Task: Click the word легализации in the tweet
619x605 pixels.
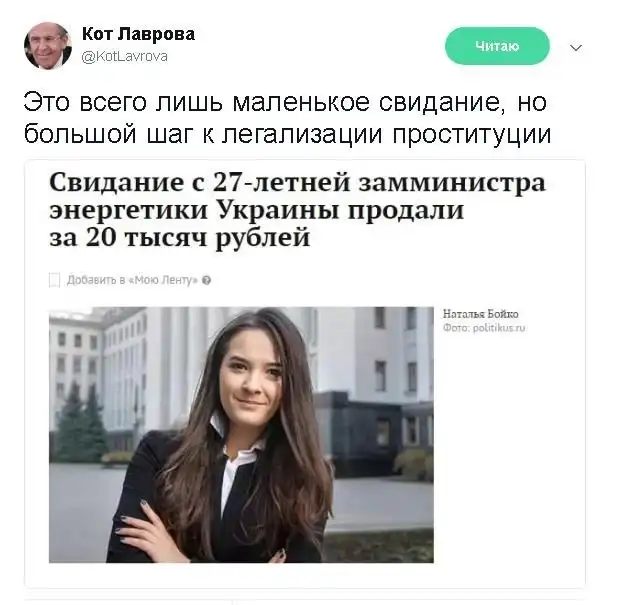Action: point(302,135)
